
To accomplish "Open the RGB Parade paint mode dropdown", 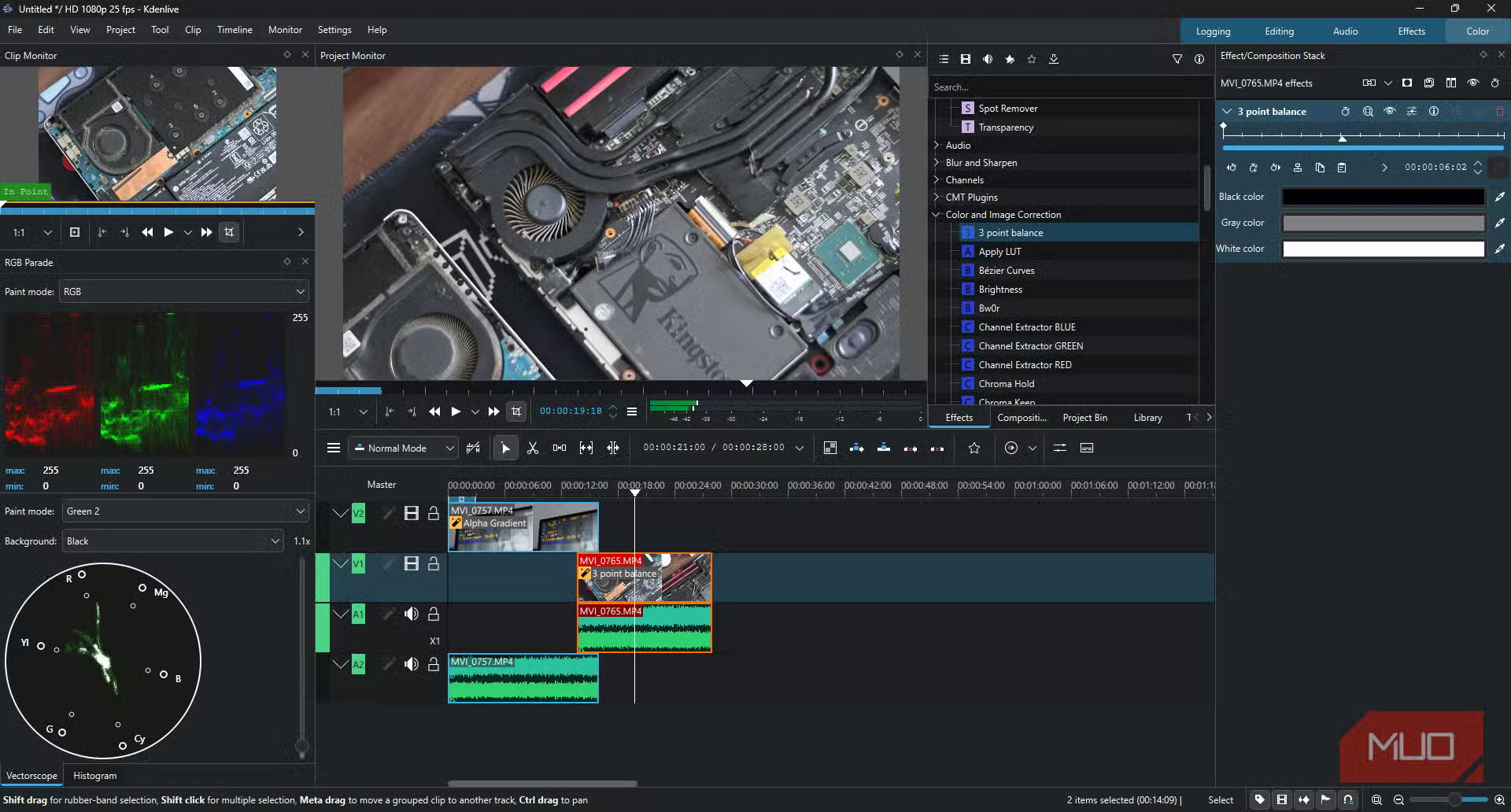I will coord(184,292).
